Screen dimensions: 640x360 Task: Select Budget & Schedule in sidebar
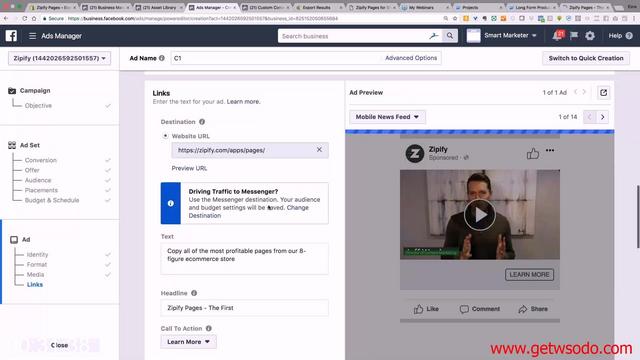pos(52,200)
